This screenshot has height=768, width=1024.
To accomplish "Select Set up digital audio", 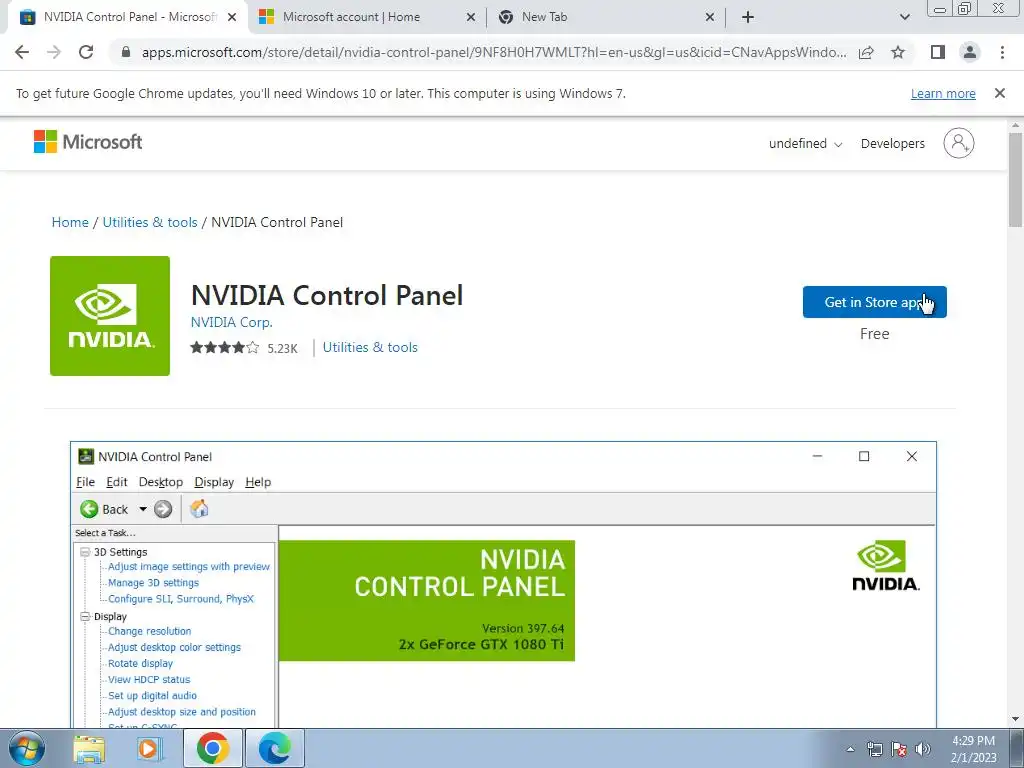I will tap(152, 696).
